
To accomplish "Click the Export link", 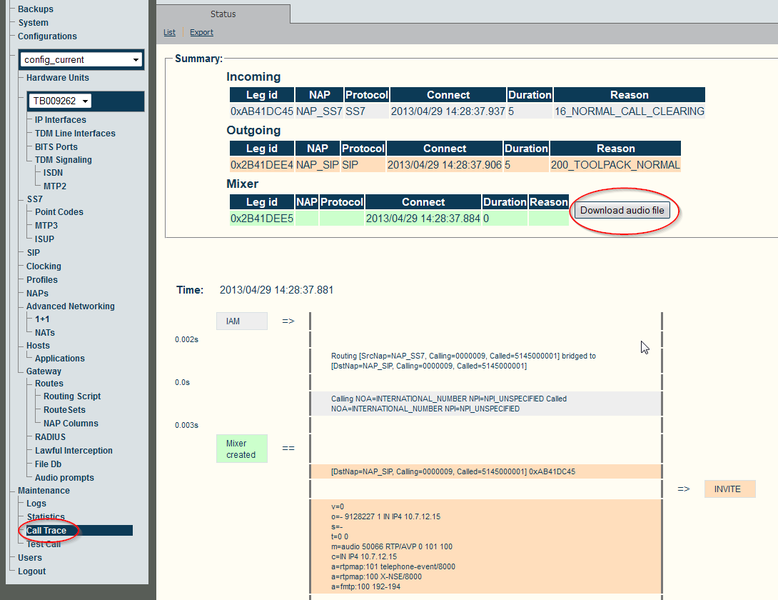I will coord(201,32).
